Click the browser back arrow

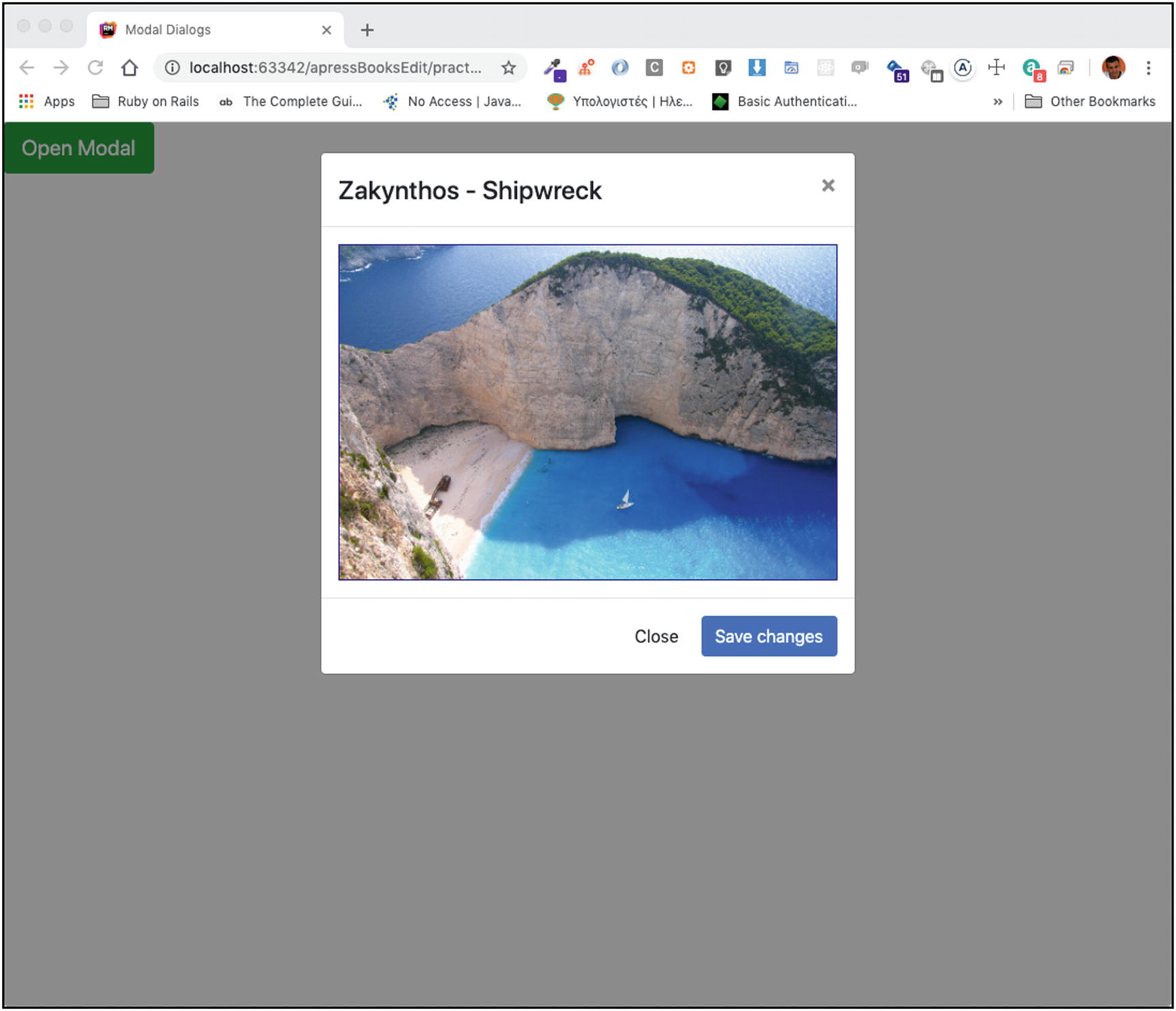[x=27, y=67]
